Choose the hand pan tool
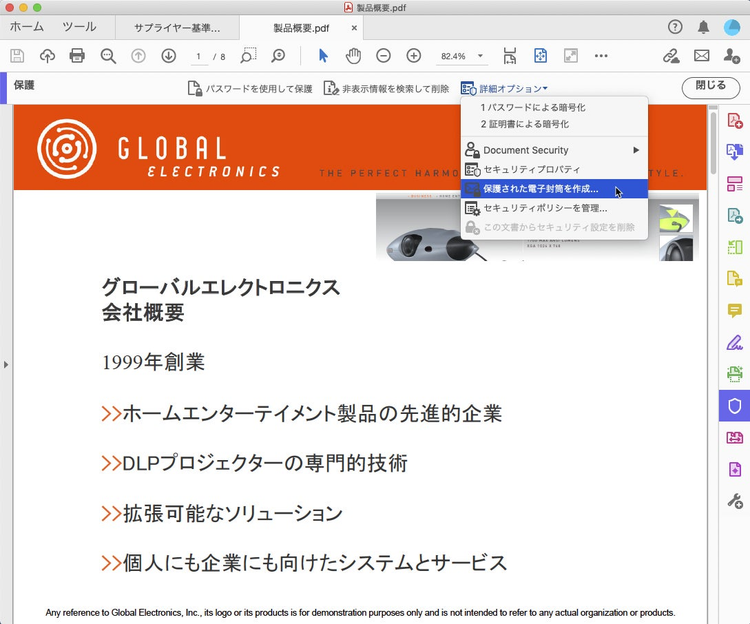This screenshot has height=624, width=750. point(353,56)
